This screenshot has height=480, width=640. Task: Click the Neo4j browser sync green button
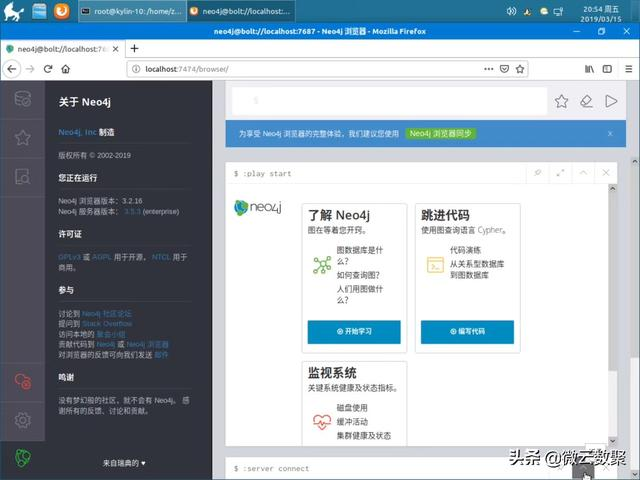point(440,133)
